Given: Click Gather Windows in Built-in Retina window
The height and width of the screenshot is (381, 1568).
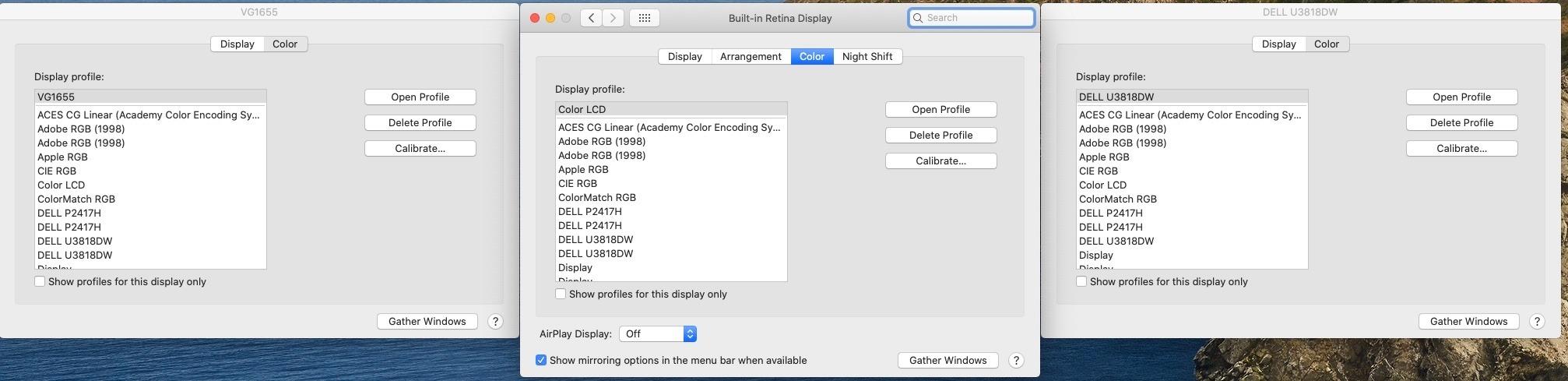Looking at the screenshot, I should click(948, 360).
